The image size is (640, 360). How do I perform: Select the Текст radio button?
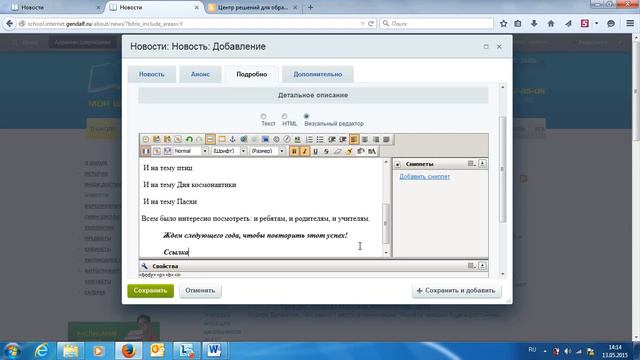tap(263, 116)
